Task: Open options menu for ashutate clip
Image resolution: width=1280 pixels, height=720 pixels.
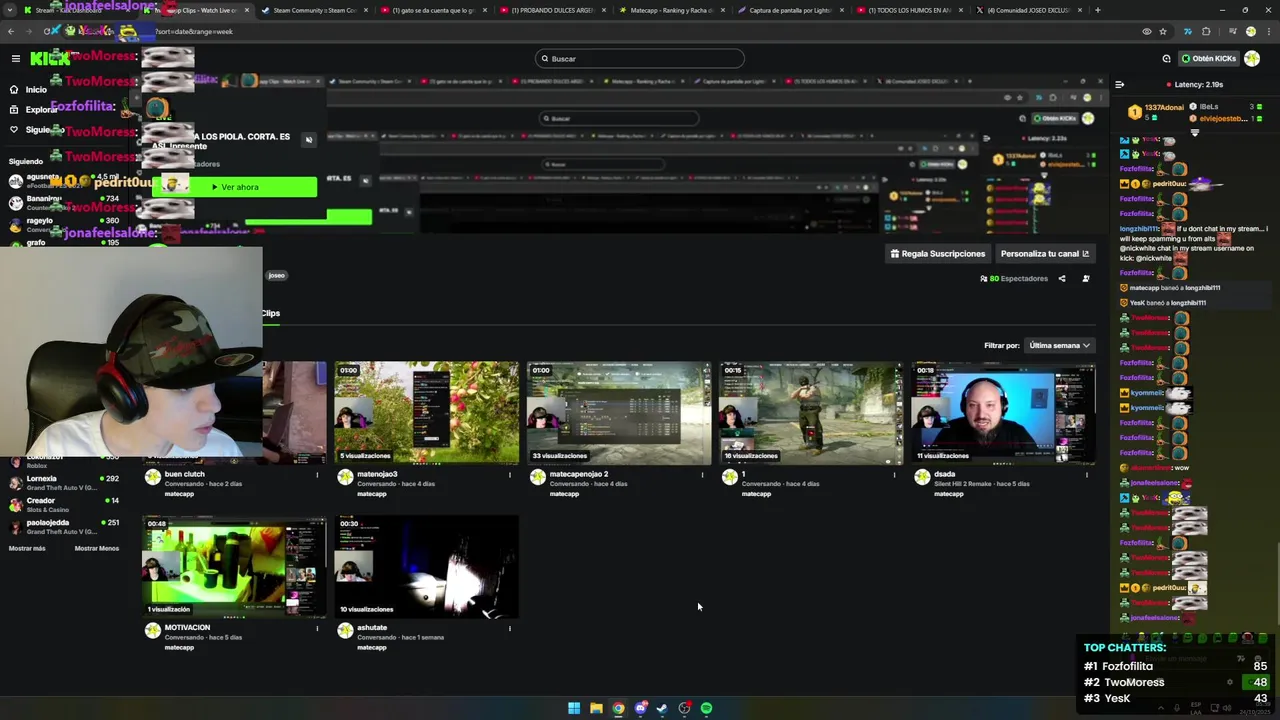Action: [510, 628]
